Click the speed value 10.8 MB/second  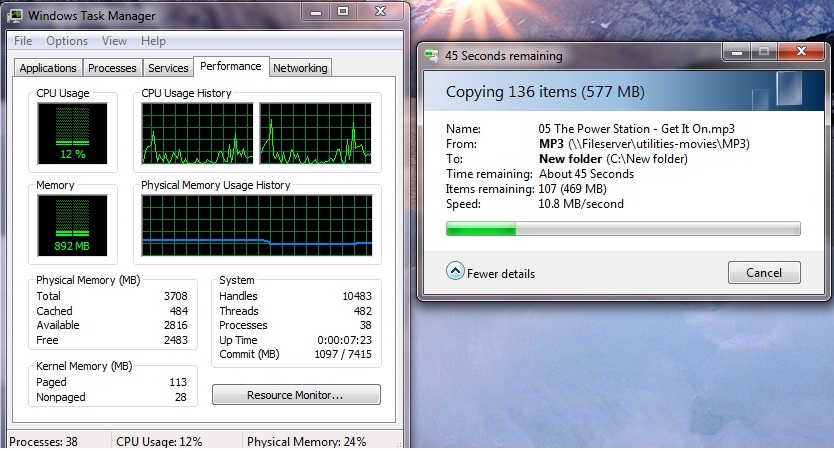pos(581,204)
